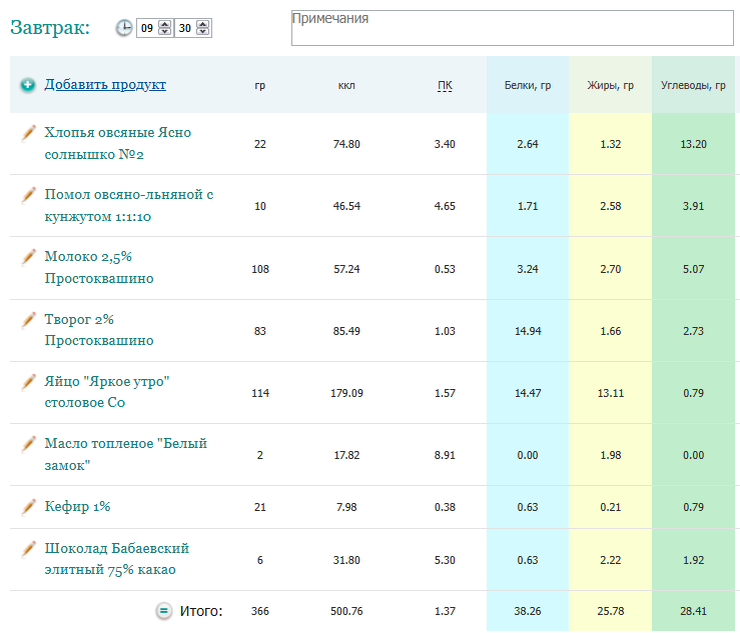The width and height of the screenshot is (740, 633).
Task: Open Творог 2% Простоквашино product
Action: coord(99,330)
